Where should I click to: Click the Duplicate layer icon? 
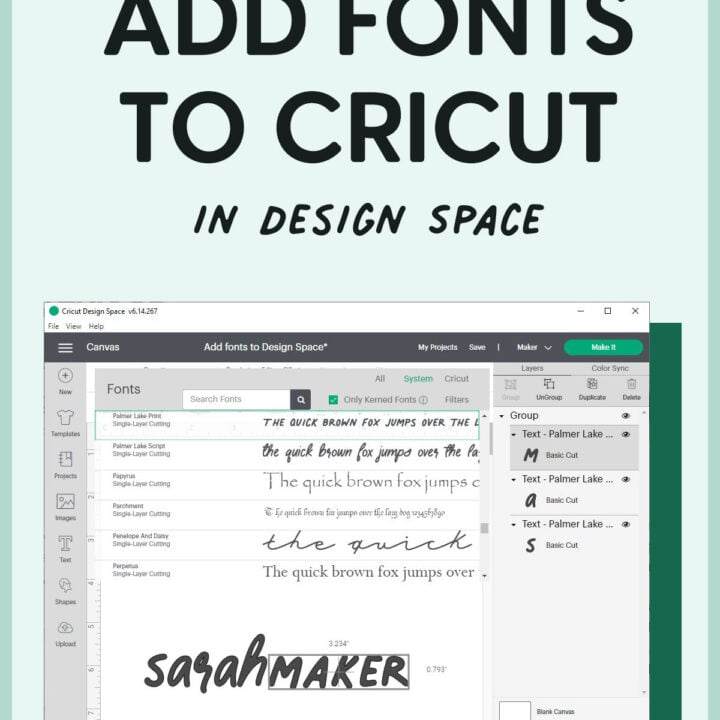pos(592,389)
